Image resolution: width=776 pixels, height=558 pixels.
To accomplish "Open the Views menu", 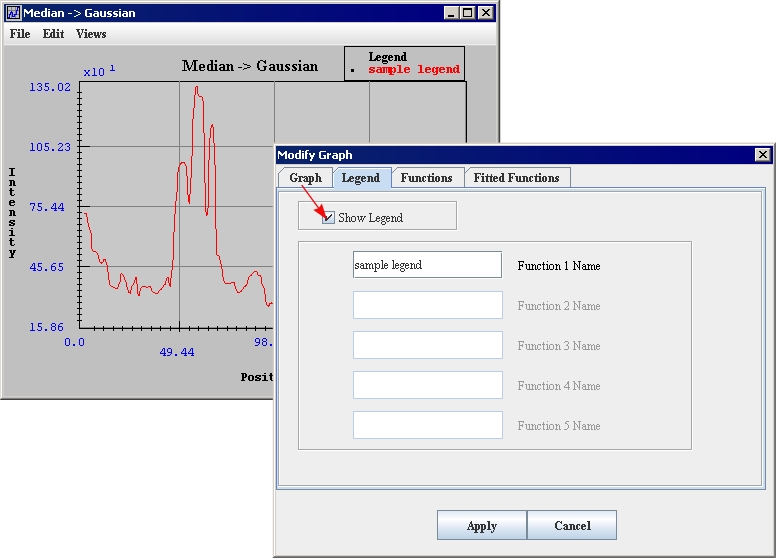I will pos(91,34).
